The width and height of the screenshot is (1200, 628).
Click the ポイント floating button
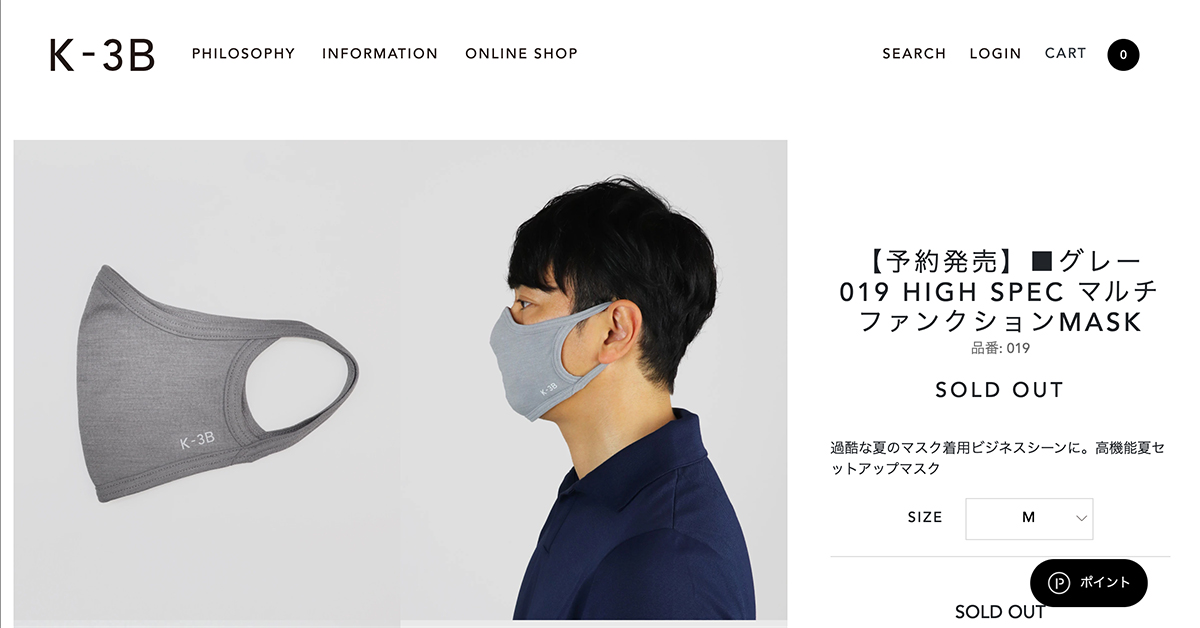[1089, 583]
